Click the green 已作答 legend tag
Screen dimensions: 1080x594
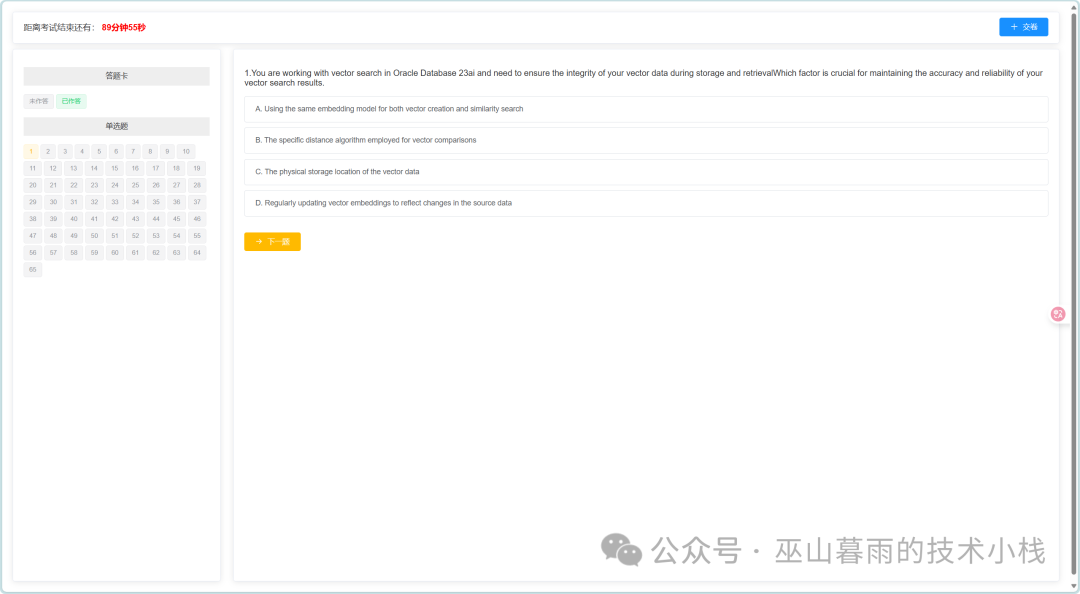(x=71, y=101)
